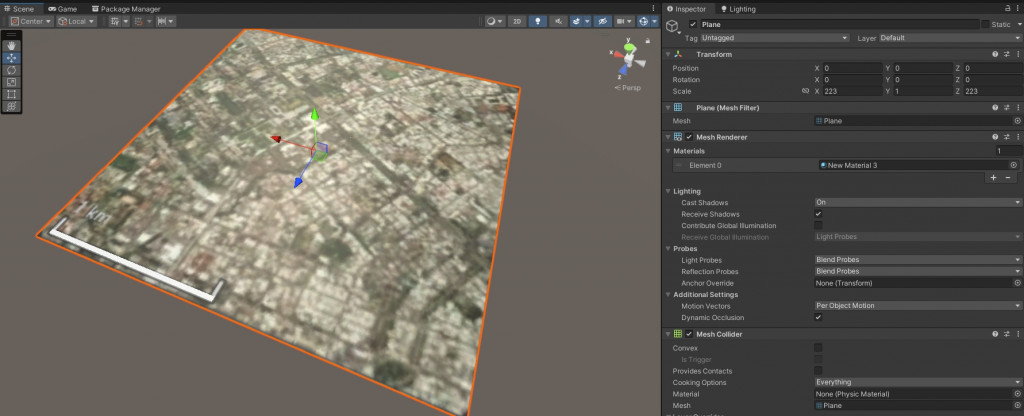Open the scene effects dropdown arrow
This screenshot has width=1024, height=416.
pos(587,22)
